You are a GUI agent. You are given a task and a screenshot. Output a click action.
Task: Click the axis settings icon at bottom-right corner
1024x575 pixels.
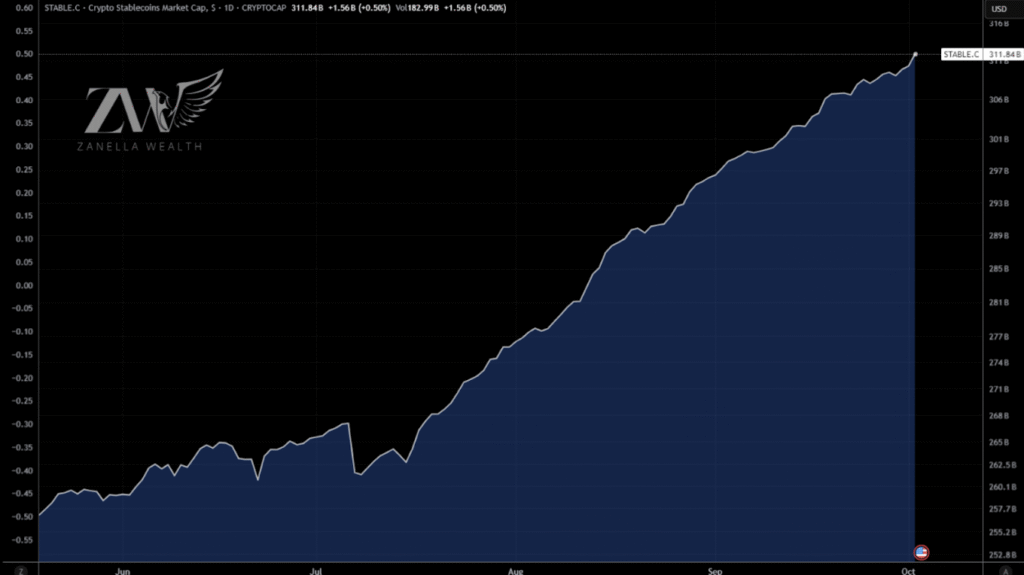pos(1000,569)
